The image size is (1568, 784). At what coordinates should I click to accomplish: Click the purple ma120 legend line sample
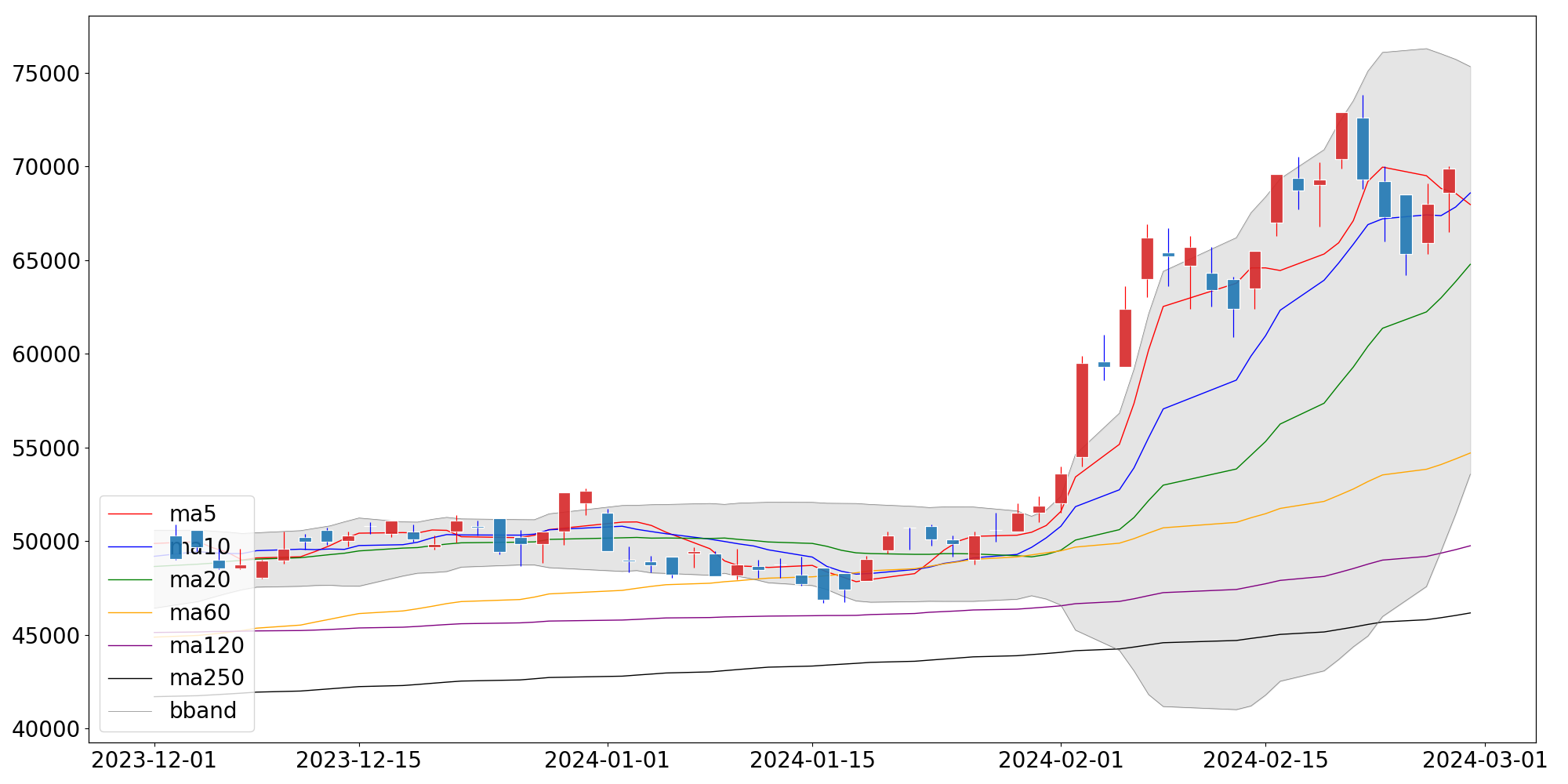pos(130,646)
